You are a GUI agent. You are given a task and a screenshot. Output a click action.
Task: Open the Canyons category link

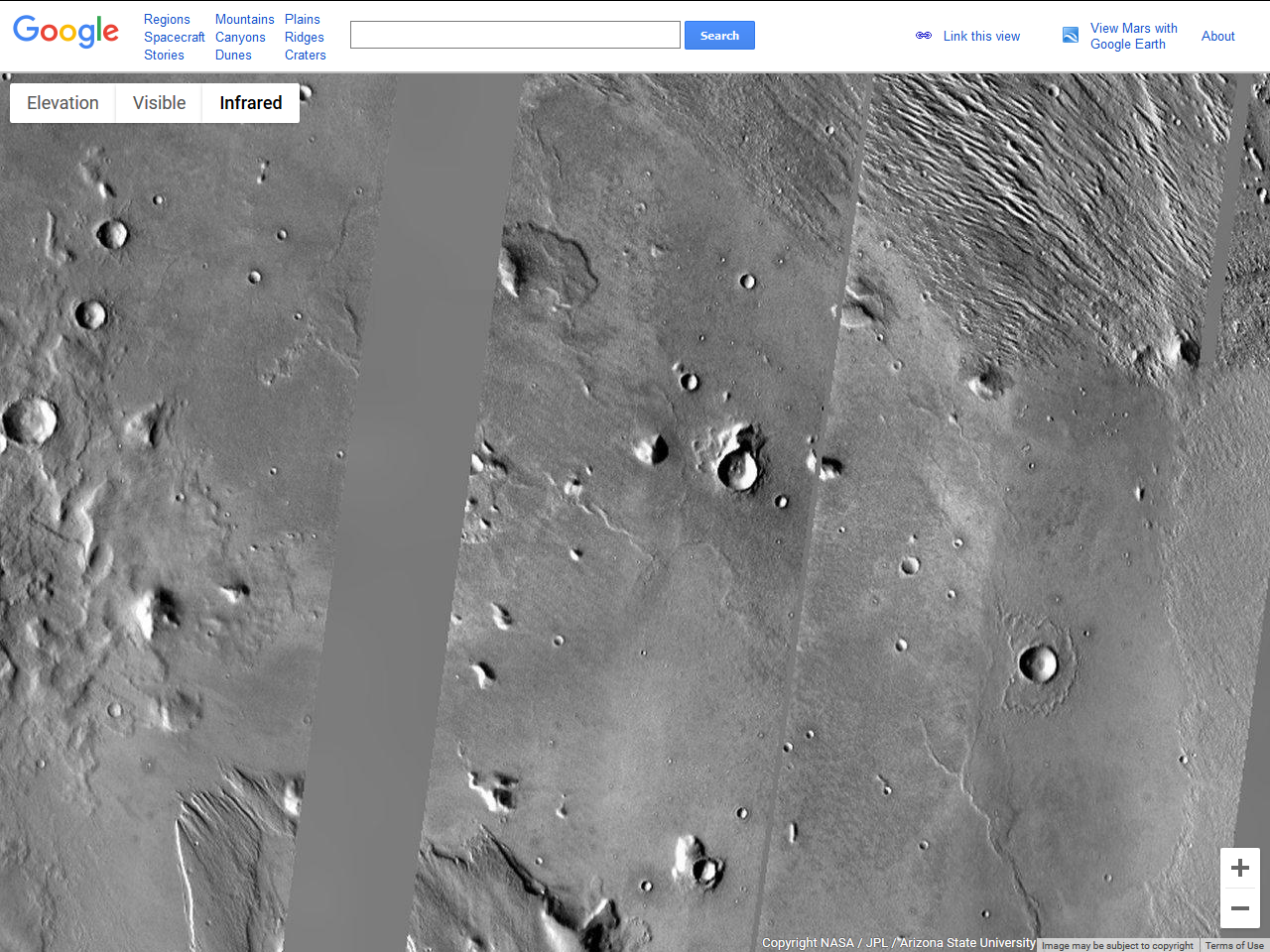coord(240,37)
